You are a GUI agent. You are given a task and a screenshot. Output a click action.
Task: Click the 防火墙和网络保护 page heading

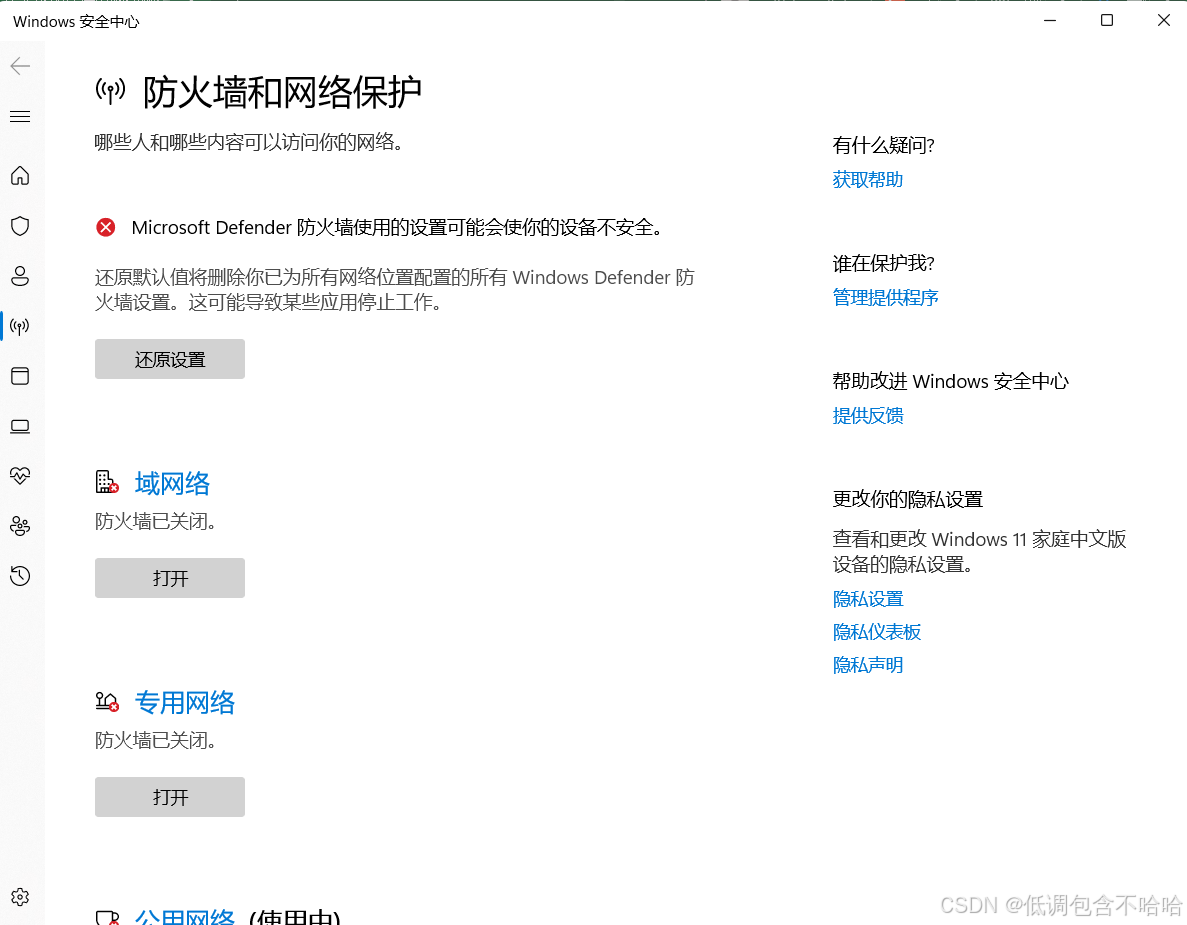tap(282, 92)
